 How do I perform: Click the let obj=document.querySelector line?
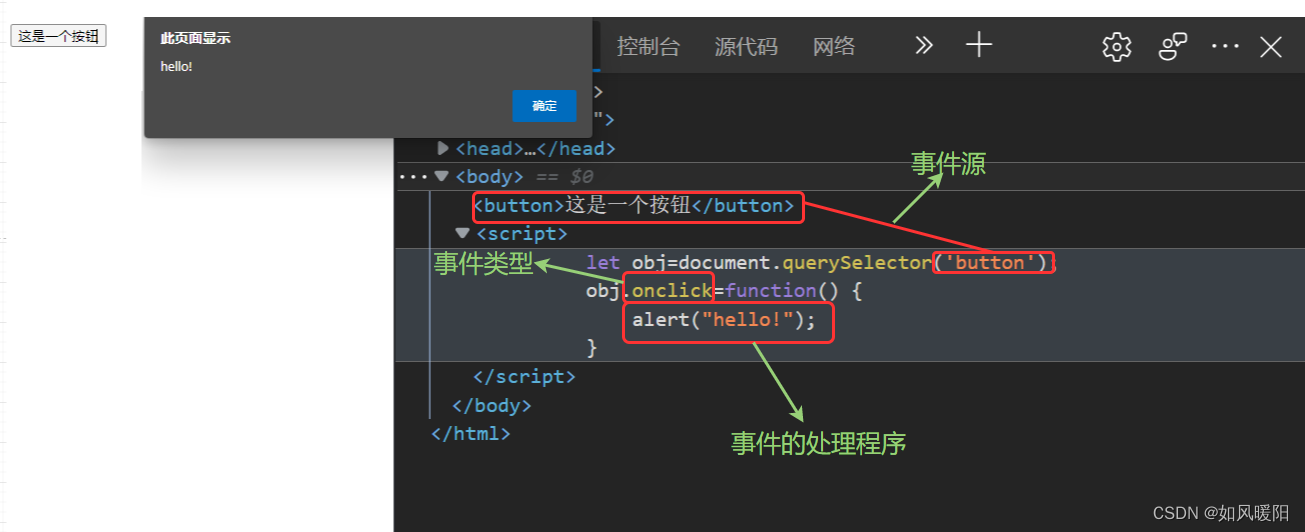click(x=821, y=263)
